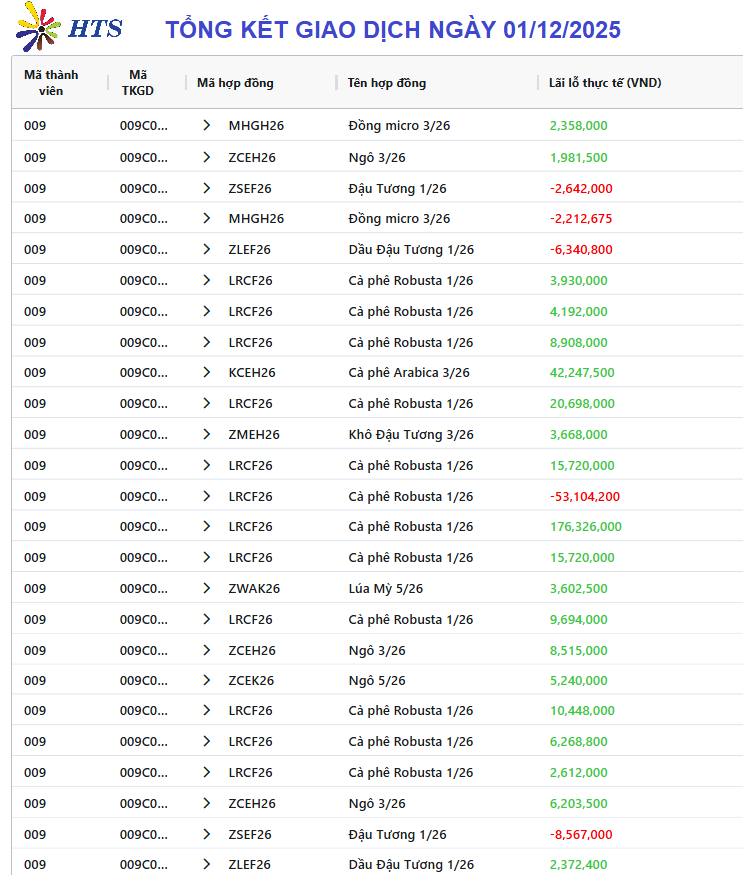Expand the row with profit 176,326,000
Image resolution: width=743 pixels, height=875 pixels.
pos(207,527)
